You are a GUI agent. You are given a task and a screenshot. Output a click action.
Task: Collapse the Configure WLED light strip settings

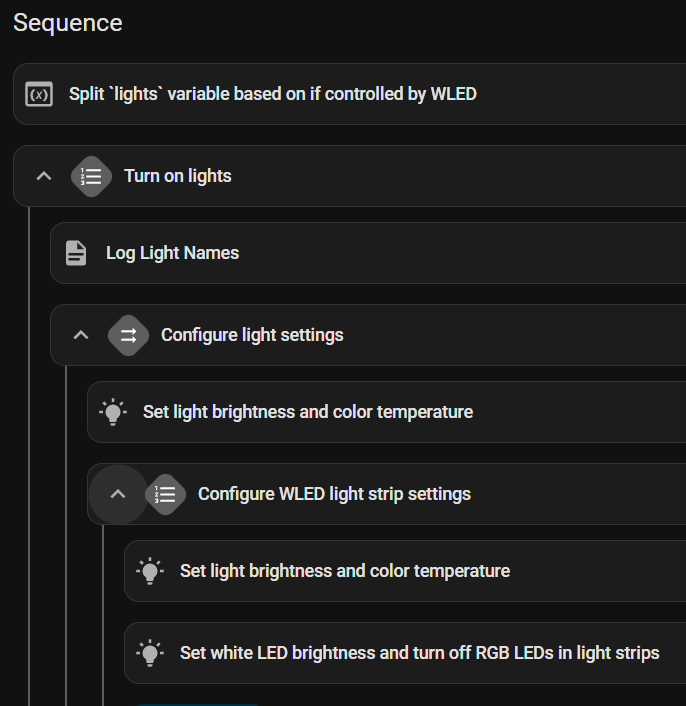(118, 494)
